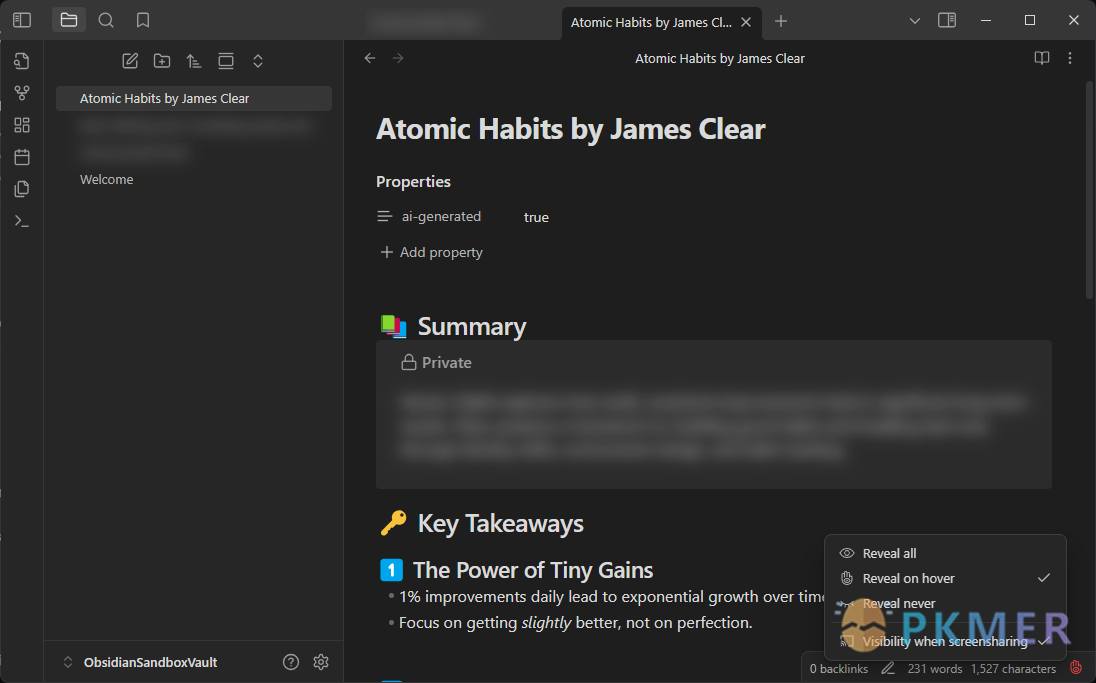This screenshot has width=1096, height=683.
Task: Toggle the right sidebar icon
Action: tap(946, 20)
